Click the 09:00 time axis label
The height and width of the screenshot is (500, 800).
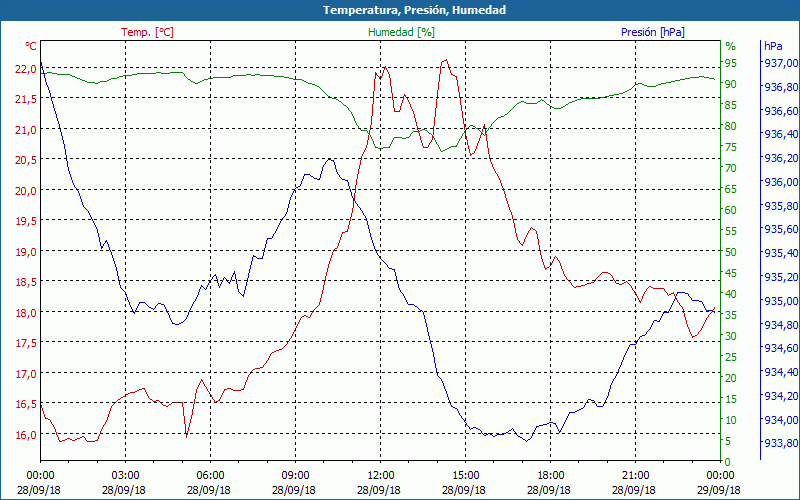tap(295, 477)
